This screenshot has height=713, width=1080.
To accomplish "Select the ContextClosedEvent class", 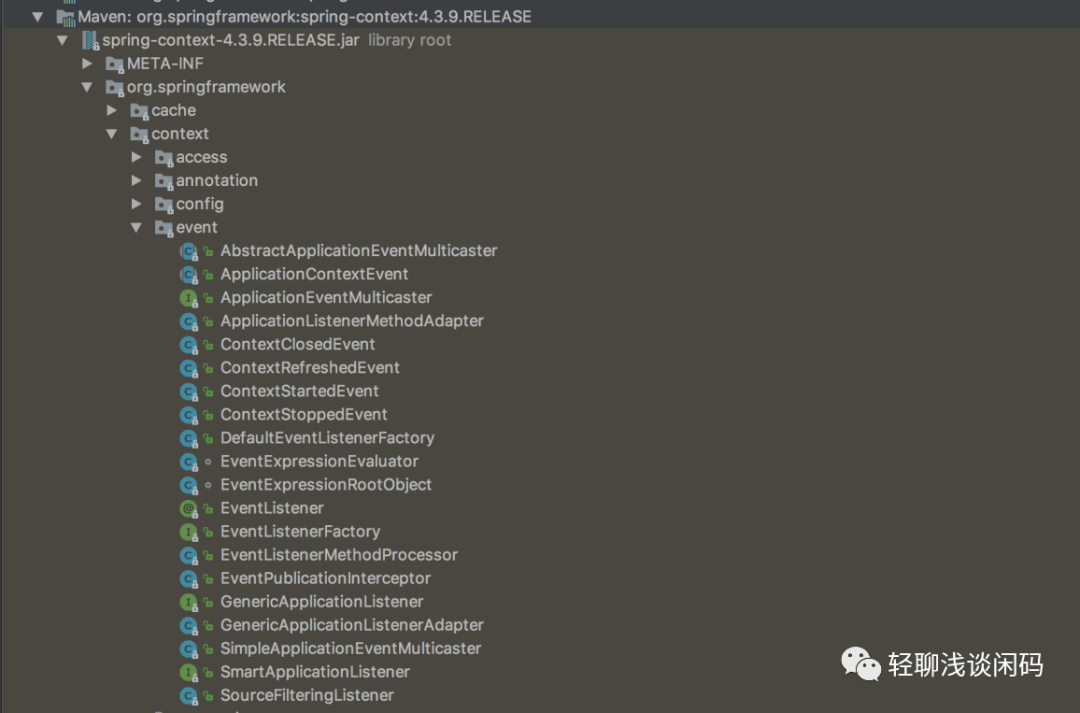I will (298, 344).
